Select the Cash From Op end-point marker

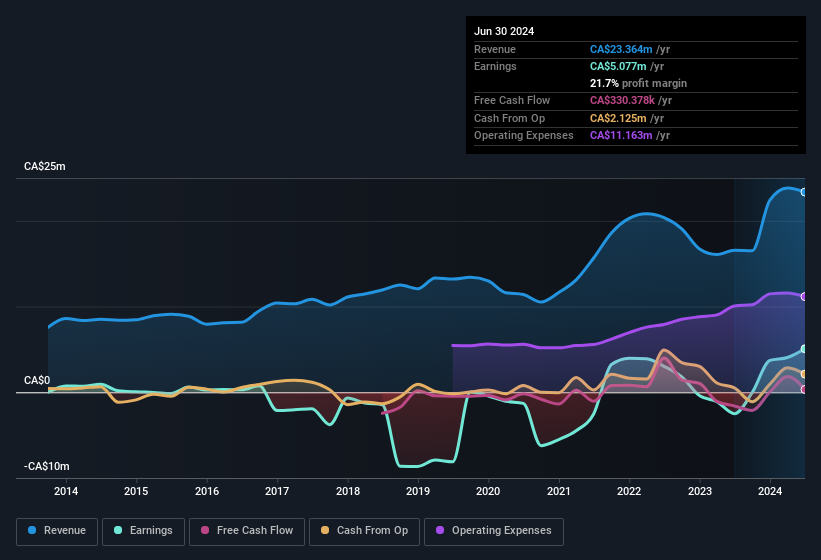click(x=804, y=374)
